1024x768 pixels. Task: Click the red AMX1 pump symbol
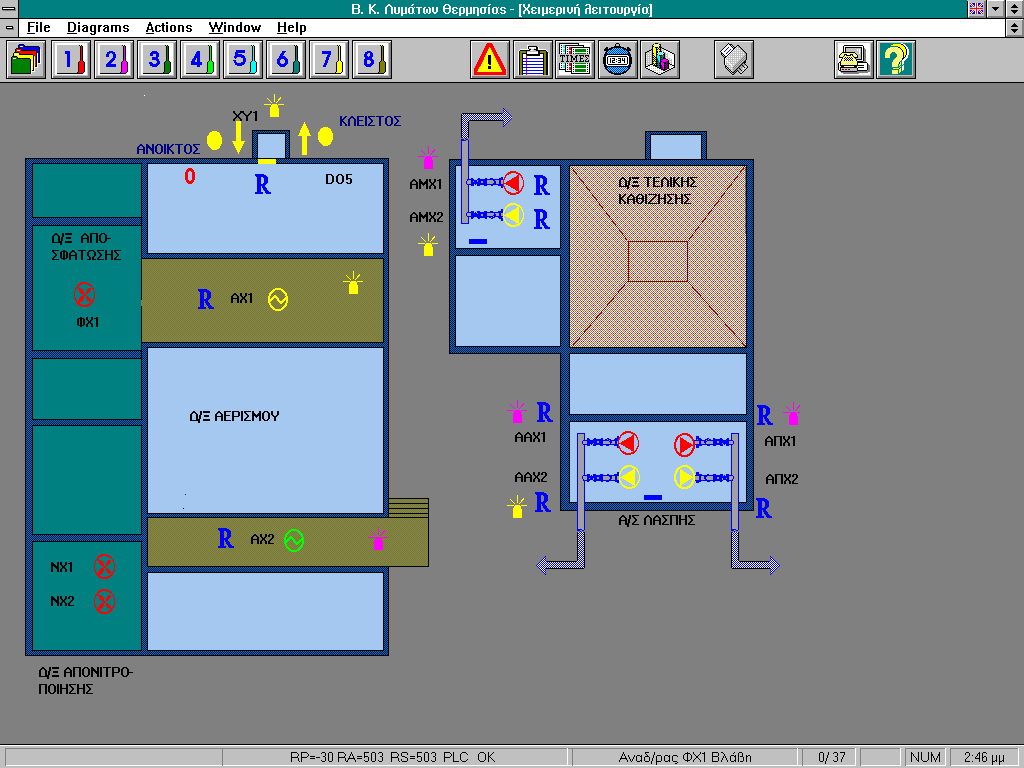tap(513, 183)
